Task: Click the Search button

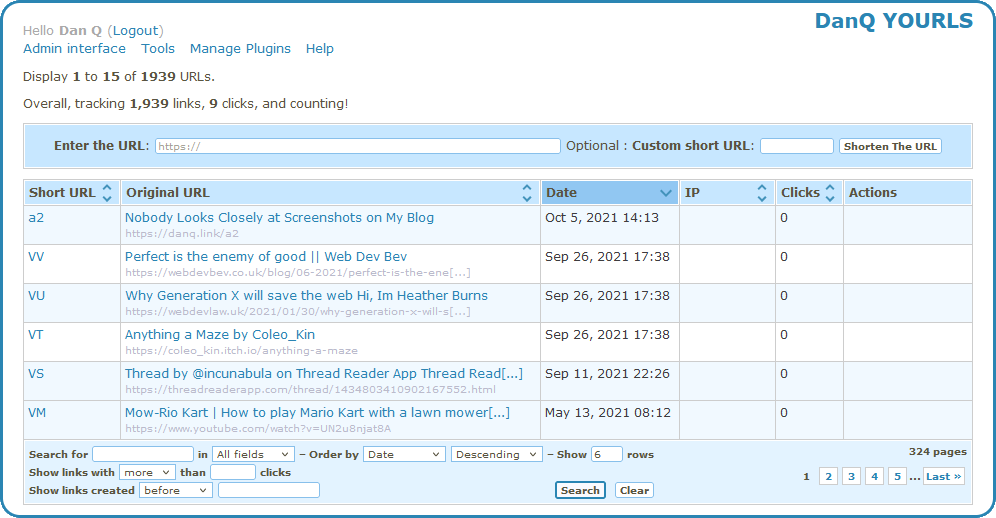Action: click(x=580, y=490)
